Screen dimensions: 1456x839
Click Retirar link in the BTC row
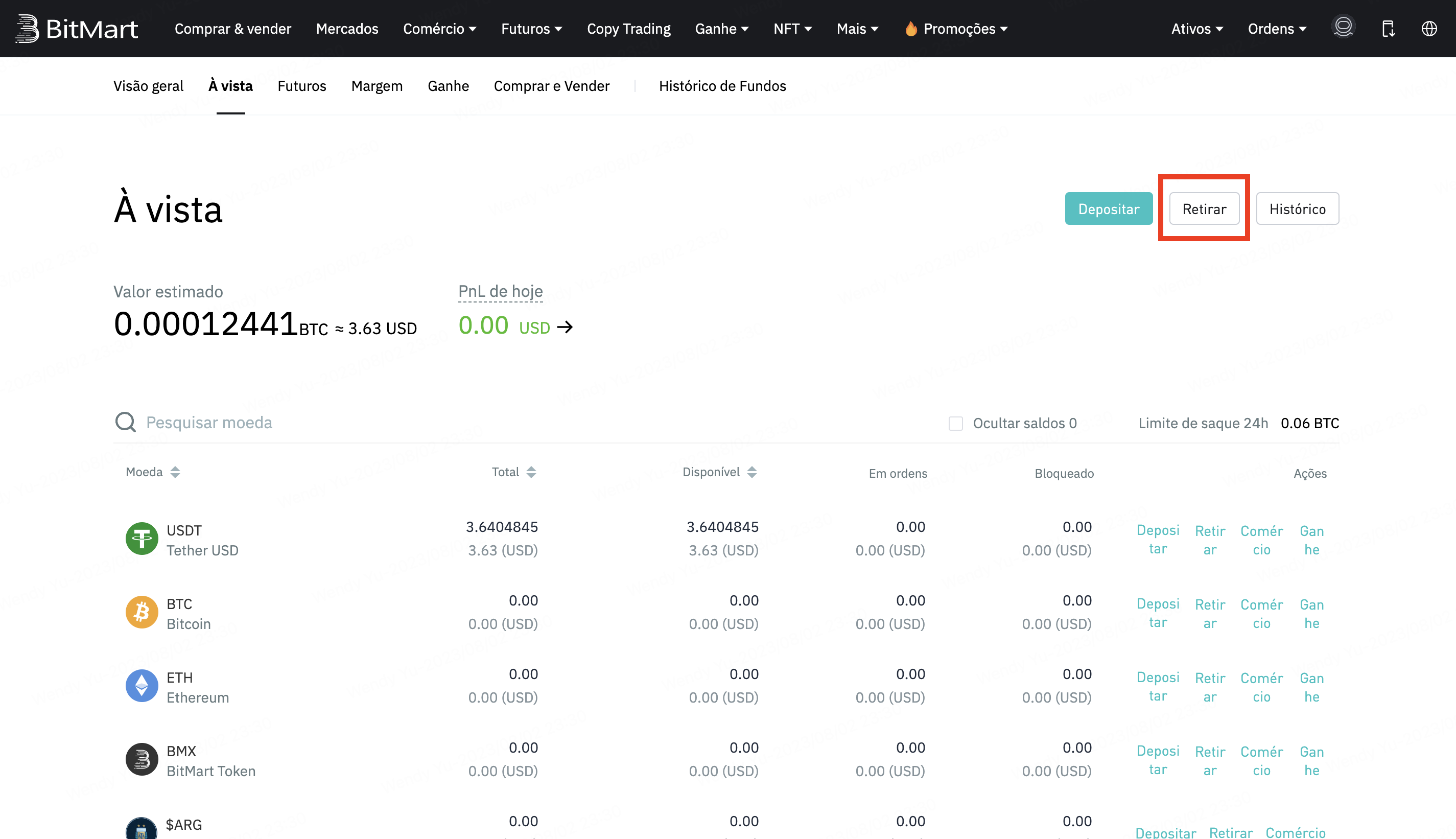pos(1209,613)
